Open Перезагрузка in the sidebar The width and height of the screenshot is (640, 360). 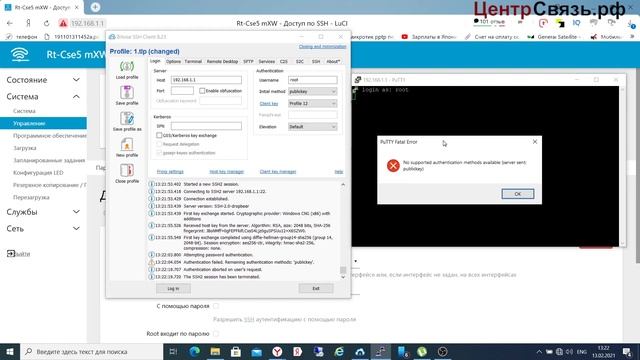pyautogui.click(x=31, y=197)
